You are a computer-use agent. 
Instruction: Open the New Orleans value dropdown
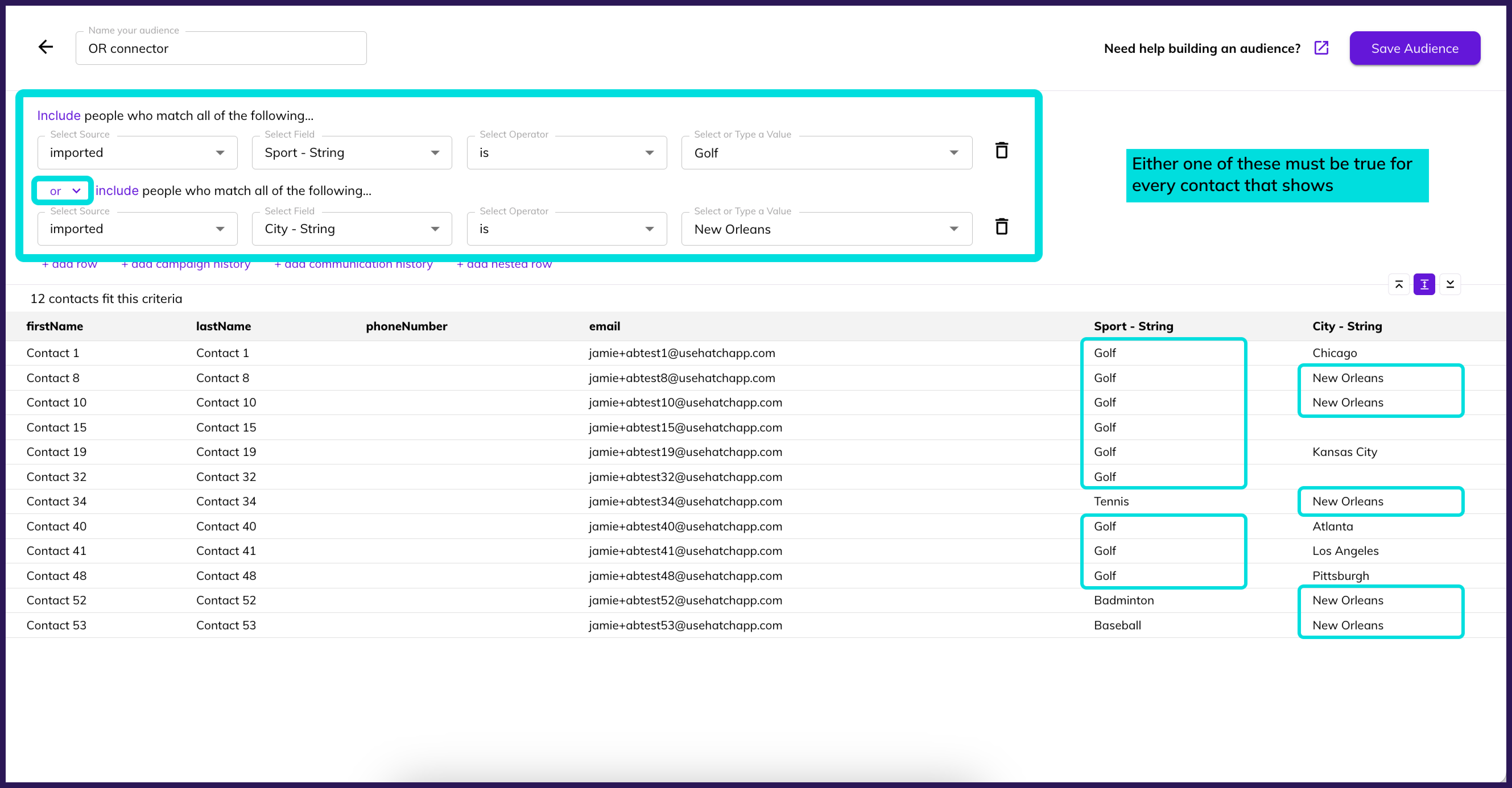[x=826, y=229]
